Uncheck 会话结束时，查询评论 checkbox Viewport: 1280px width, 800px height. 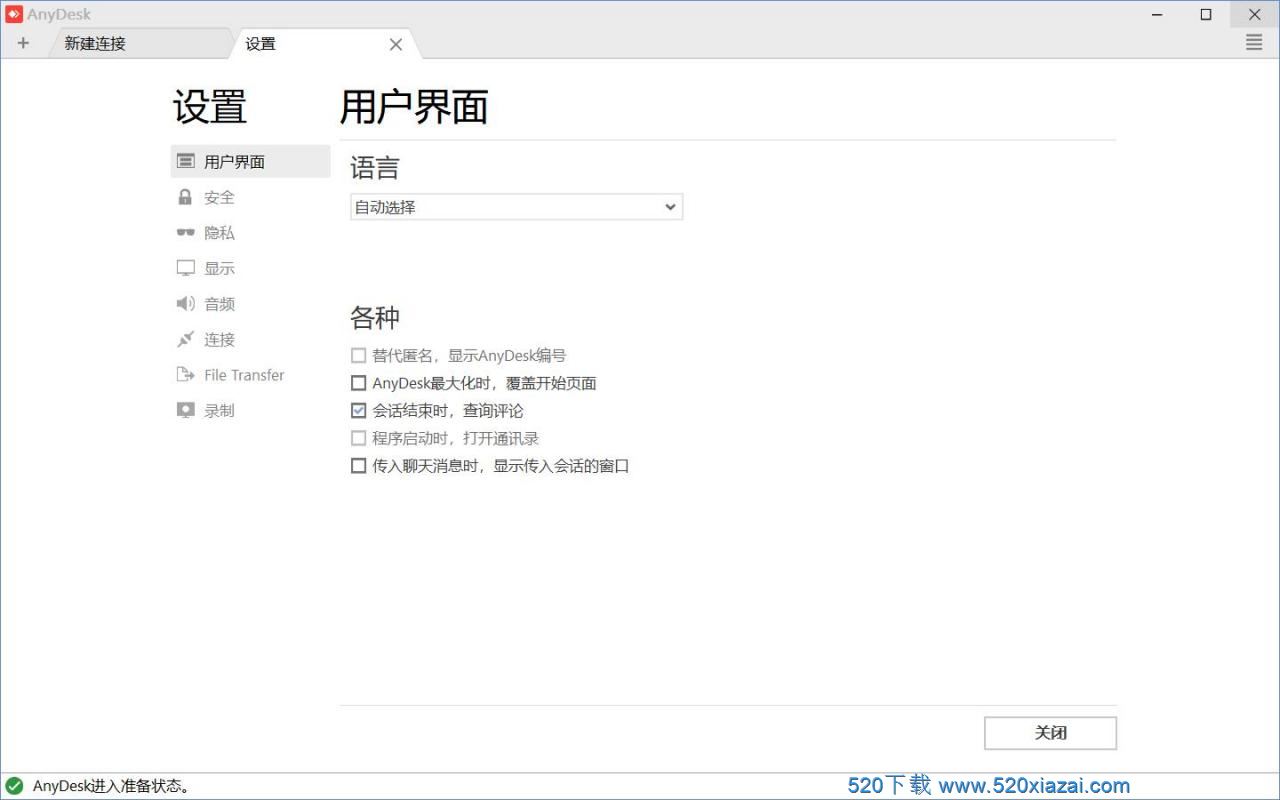(x=358, y=410)
